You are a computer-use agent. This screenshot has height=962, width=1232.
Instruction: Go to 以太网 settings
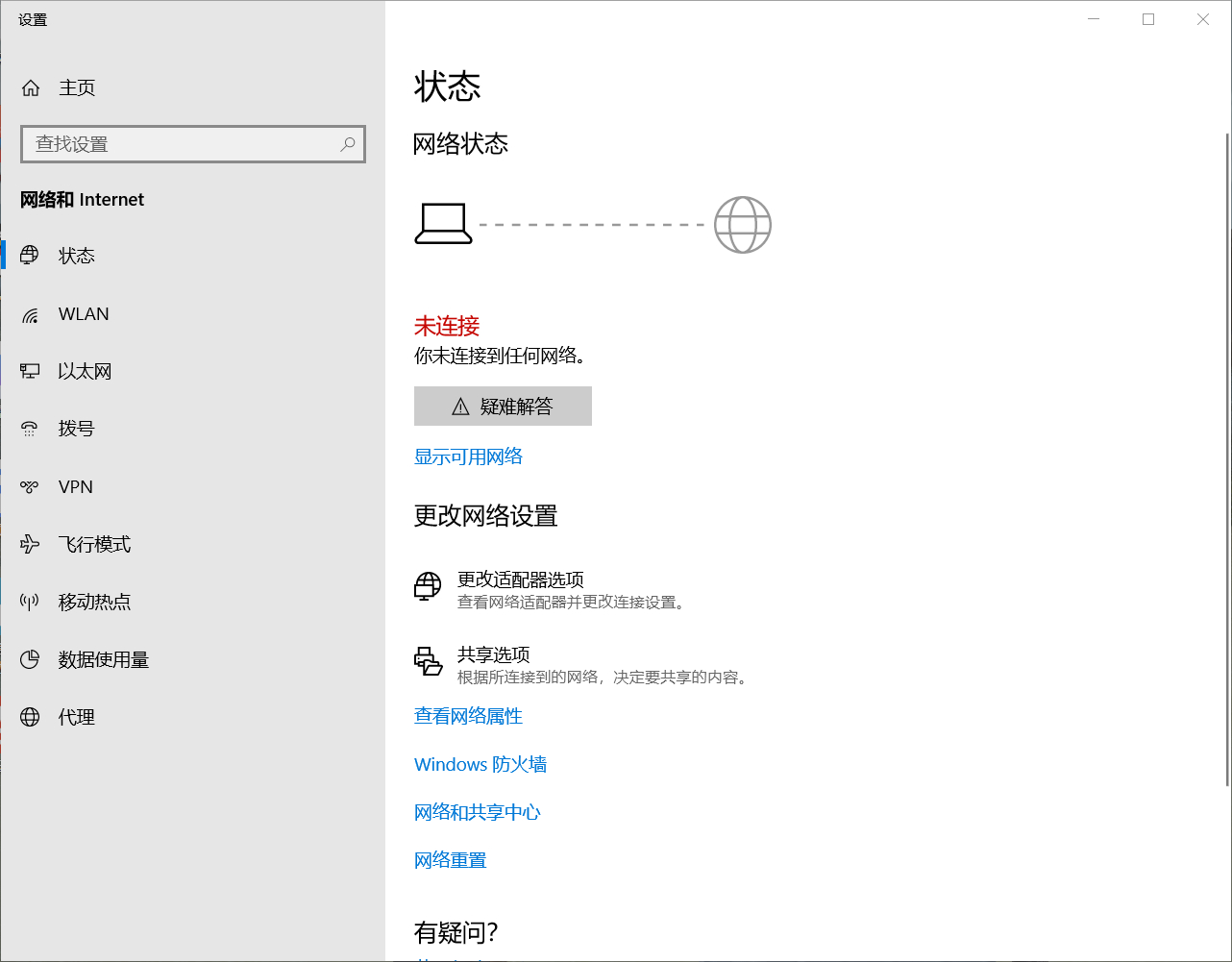(192, 371)
